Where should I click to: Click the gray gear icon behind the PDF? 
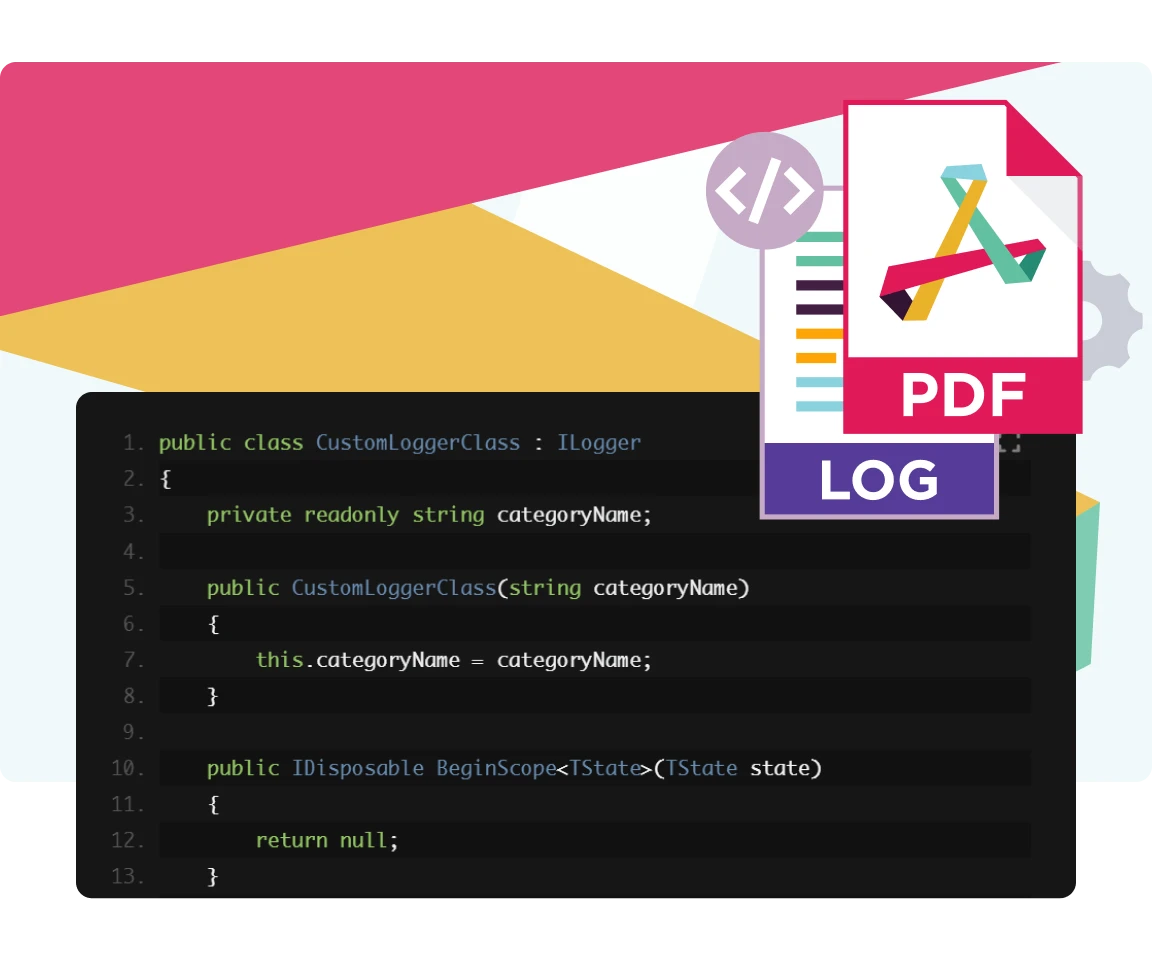coord(1111,320)
